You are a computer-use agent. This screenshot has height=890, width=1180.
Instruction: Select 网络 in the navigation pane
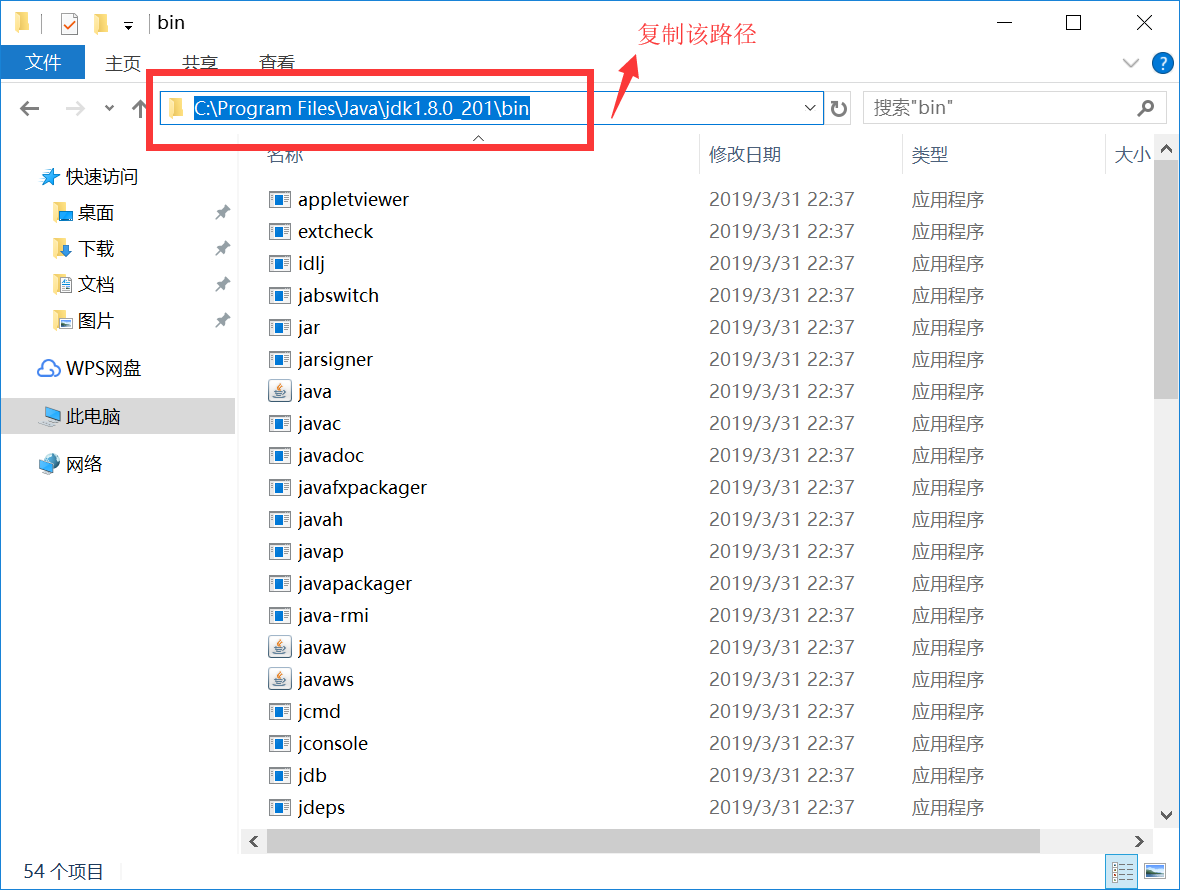click(84, 464)
